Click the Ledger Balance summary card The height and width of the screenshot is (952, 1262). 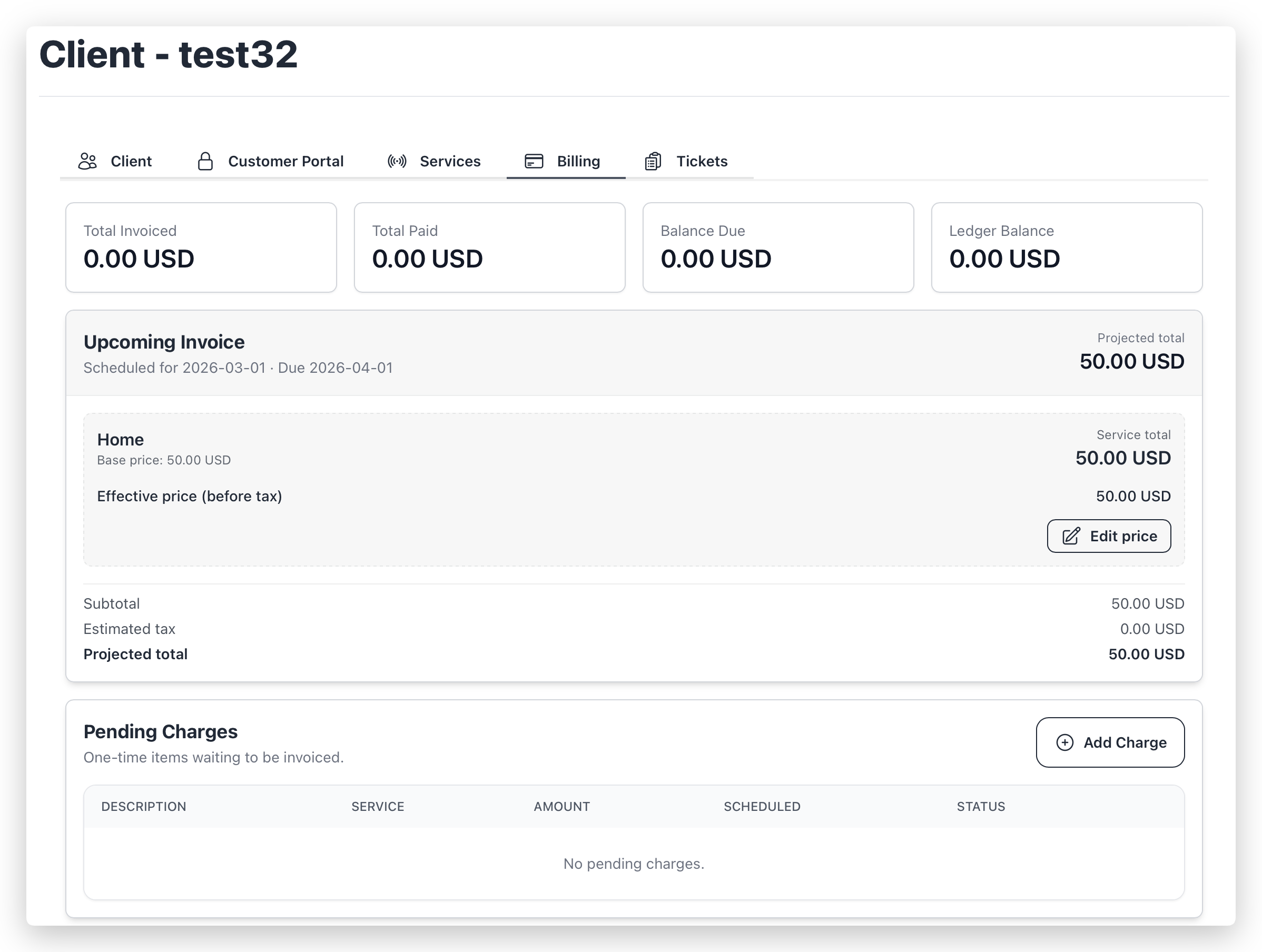tap(1066, 247)
